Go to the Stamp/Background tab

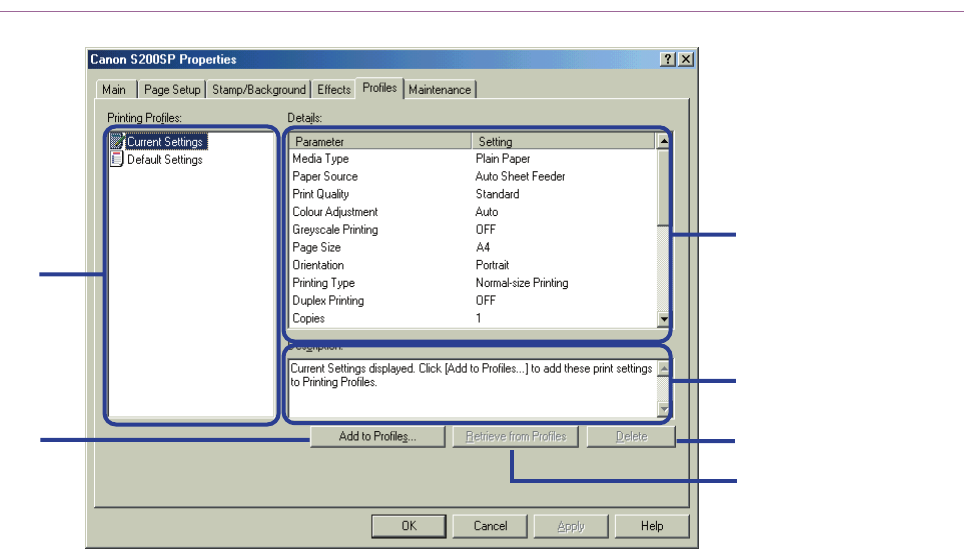[x=259, y=90]
